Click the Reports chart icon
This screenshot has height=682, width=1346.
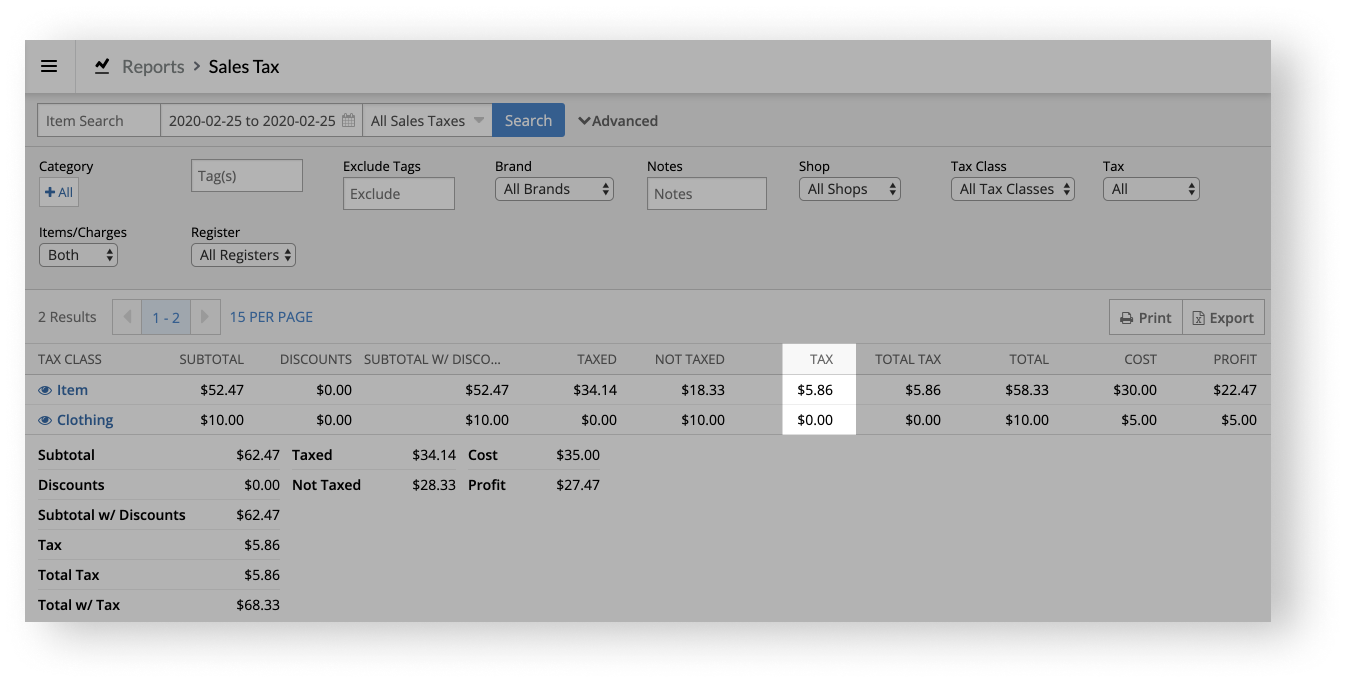[x=102, y=67]
